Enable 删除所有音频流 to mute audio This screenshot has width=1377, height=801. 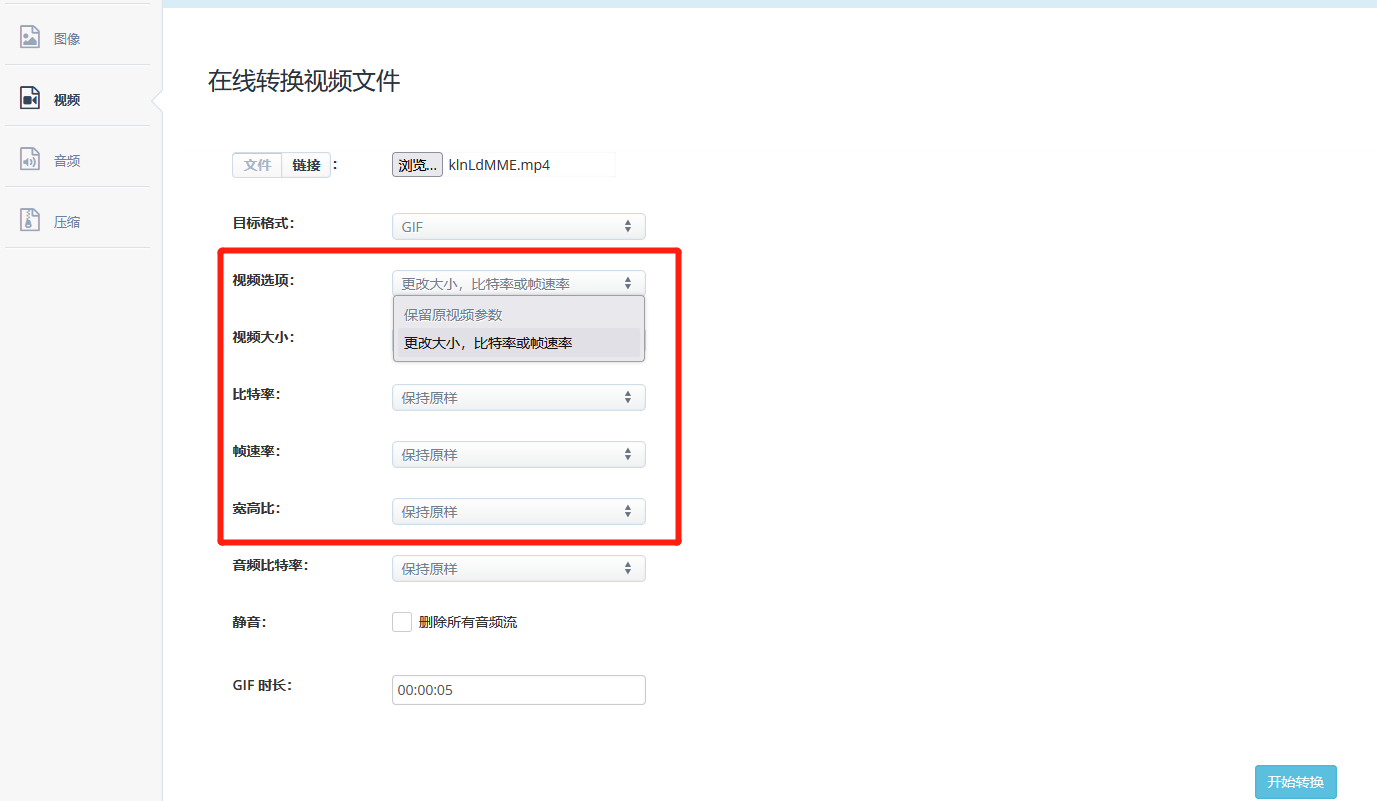[x=402, y=621]
